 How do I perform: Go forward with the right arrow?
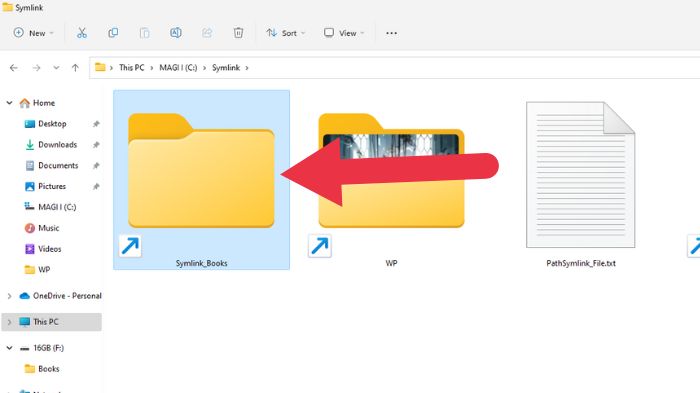pyautogui.click(x=36, y=68)
